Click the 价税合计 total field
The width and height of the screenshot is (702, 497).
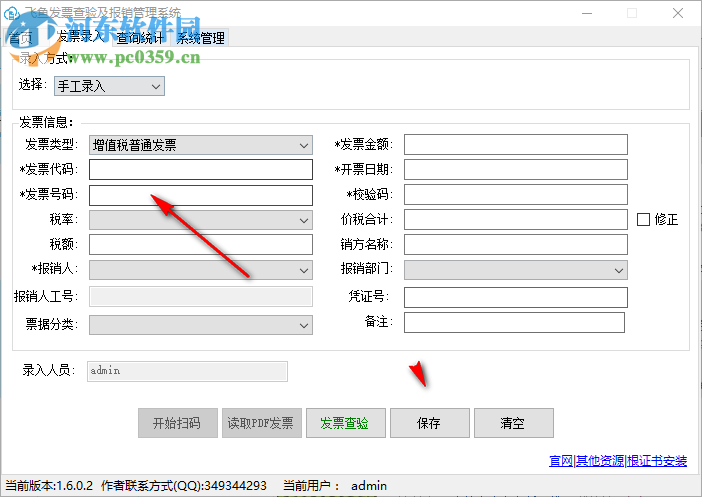pos(516,219)
